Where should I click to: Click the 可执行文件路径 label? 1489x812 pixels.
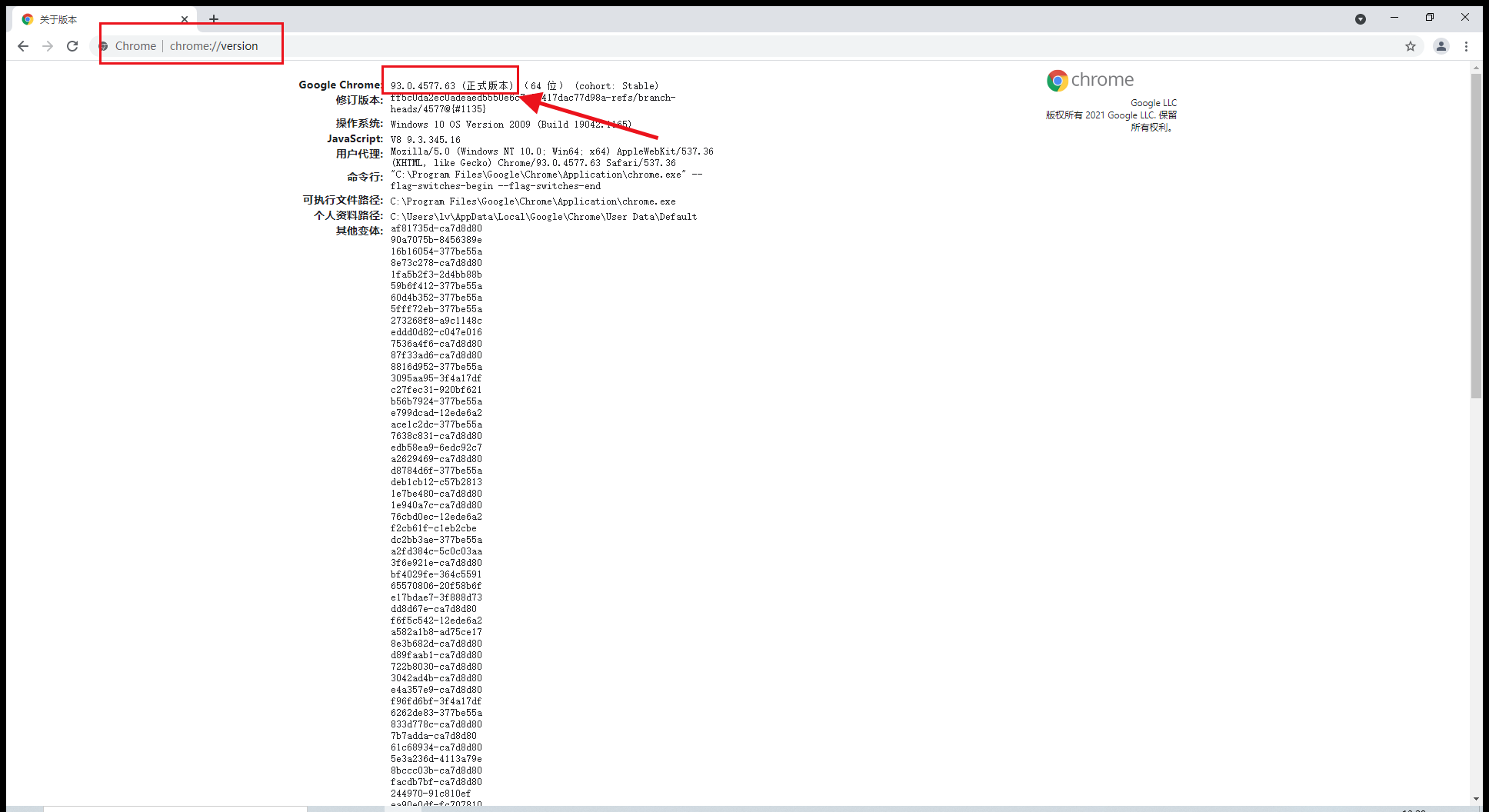342,200
